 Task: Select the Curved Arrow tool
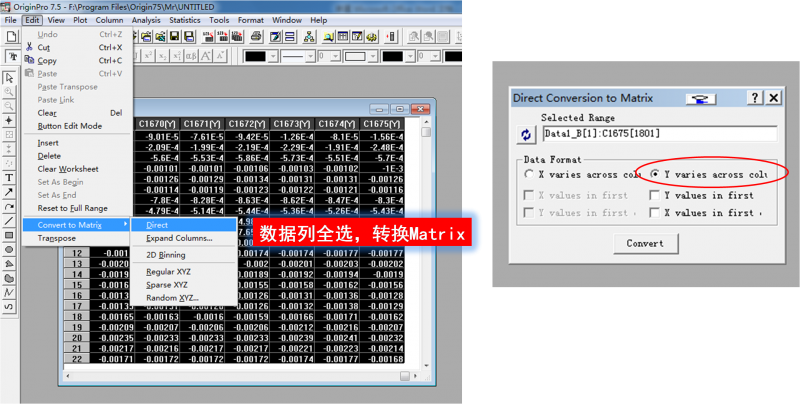tap(9, 207)
